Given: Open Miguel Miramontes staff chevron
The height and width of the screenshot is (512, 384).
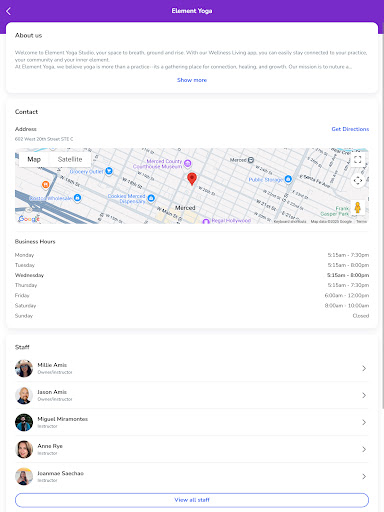Looking at the screenshot, I should (x=364, y=422).
